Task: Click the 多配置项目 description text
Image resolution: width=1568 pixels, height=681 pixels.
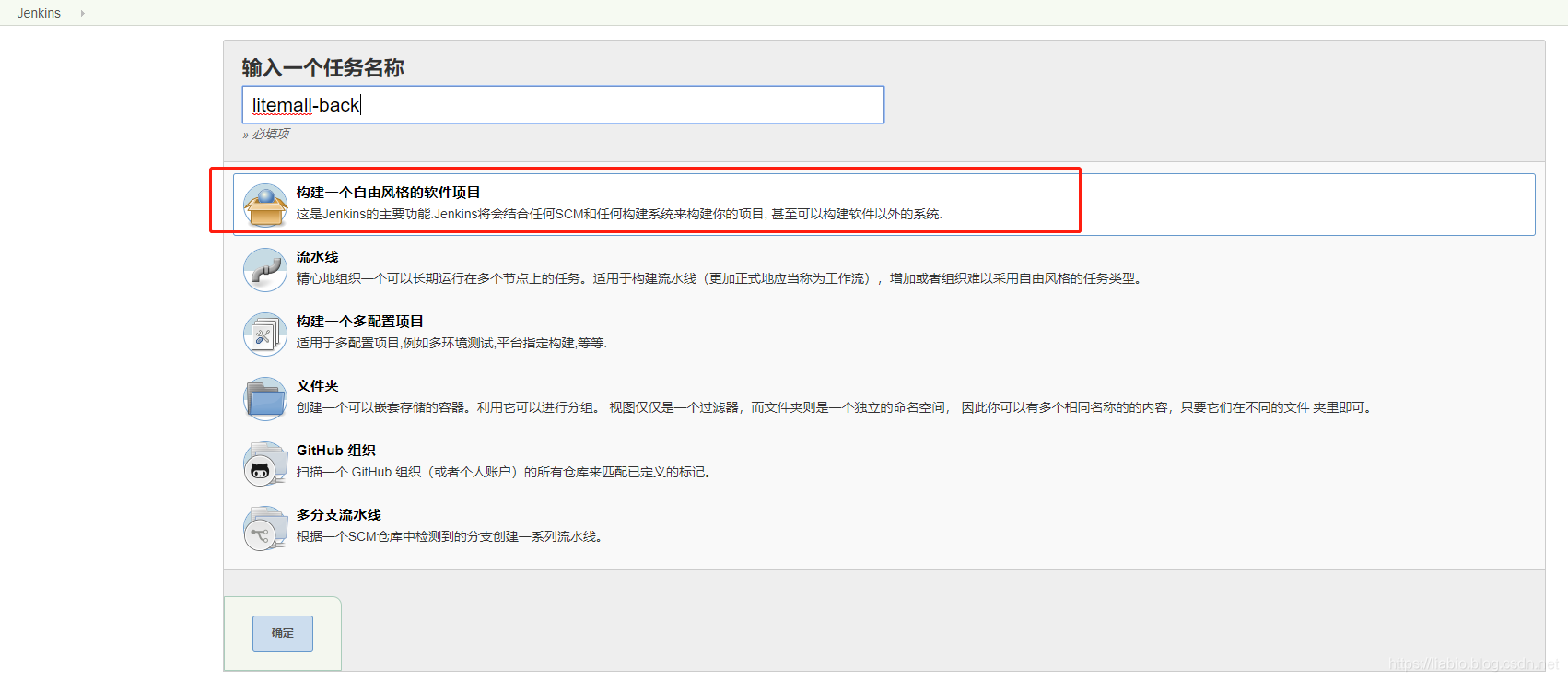Action: 451,343
